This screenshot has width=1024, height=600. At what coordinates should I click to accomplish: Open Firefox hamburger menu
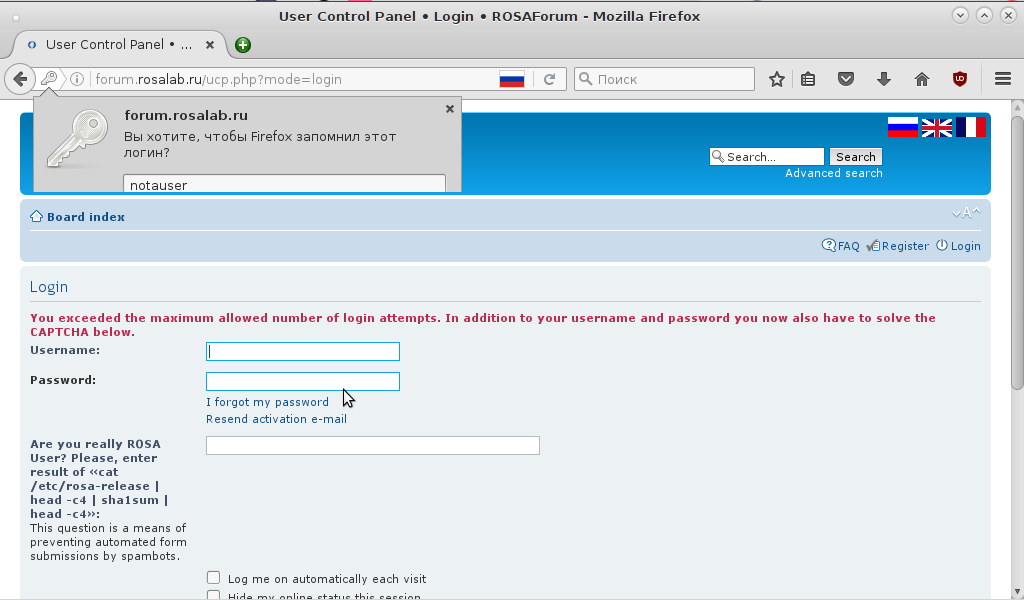point(1003,79)
